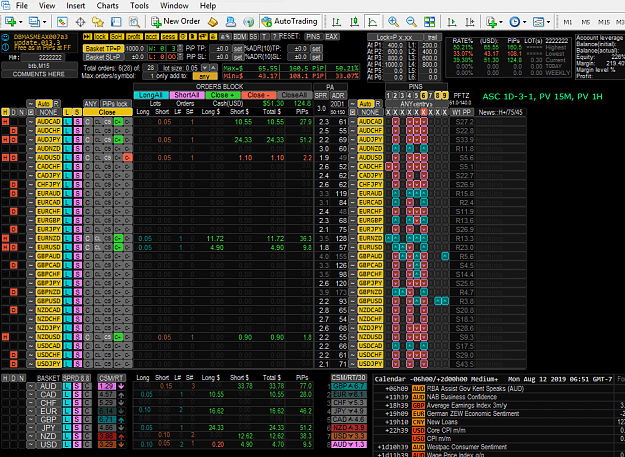Decrease lot size with down arrow
This screenshot has height=457, width=625.
(205, 68)
